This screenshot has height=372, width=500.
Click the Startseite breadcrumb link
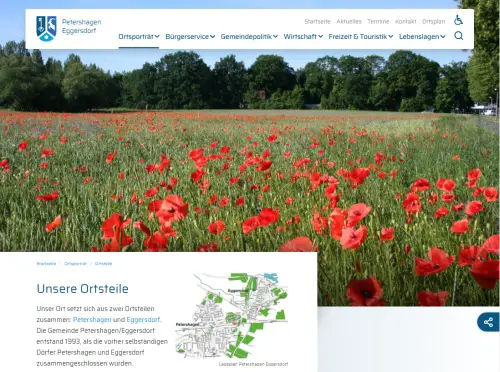46,264
